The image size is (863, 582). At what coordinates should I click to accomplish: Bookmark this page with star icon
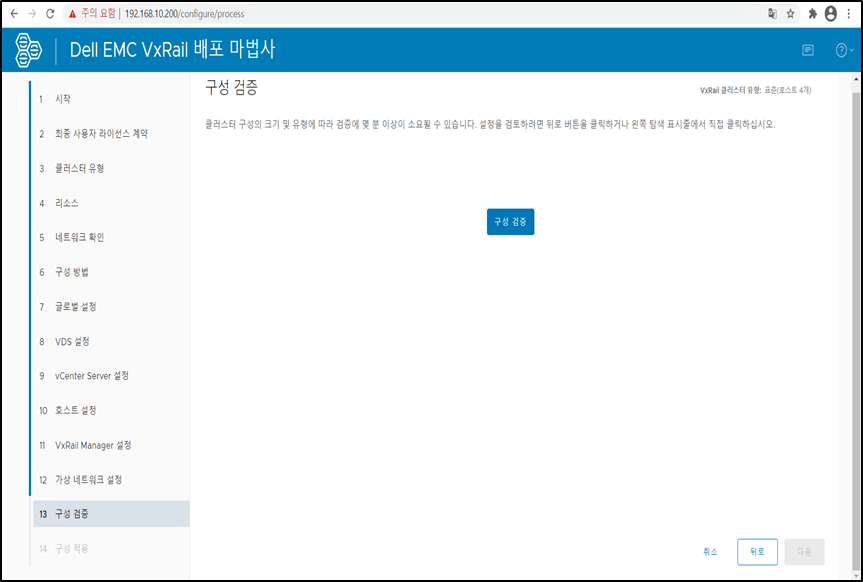coord(790,14)
